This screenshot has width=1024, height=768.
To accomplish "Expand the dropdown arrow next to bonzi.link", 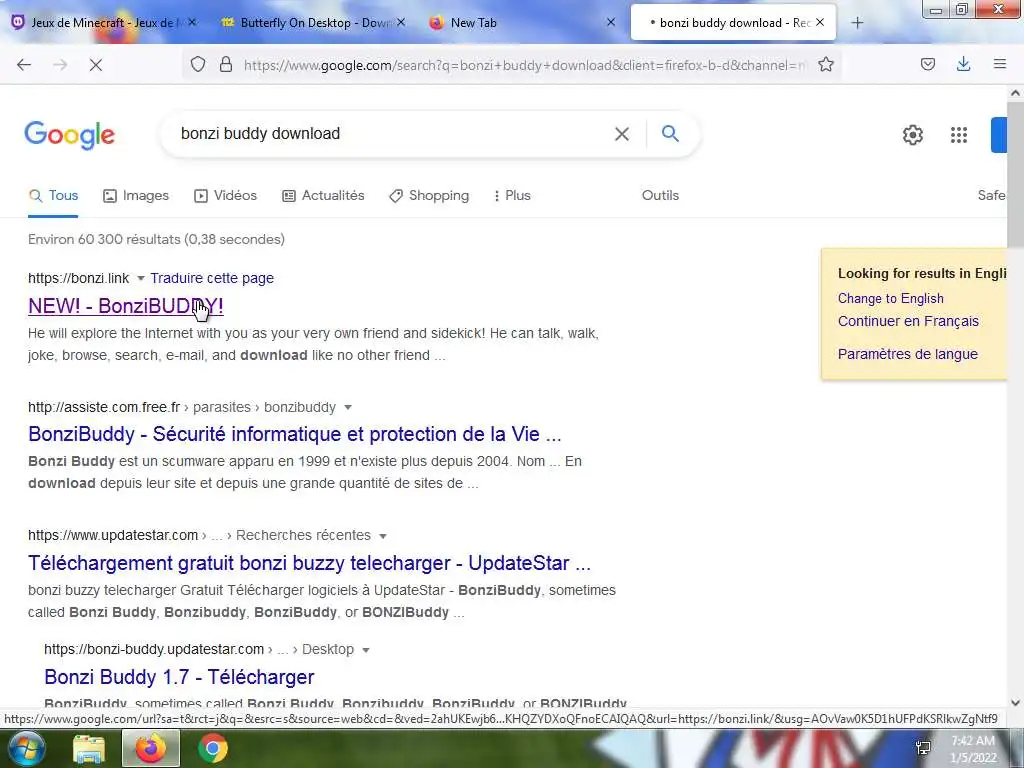I will click(x=140, y=279).
